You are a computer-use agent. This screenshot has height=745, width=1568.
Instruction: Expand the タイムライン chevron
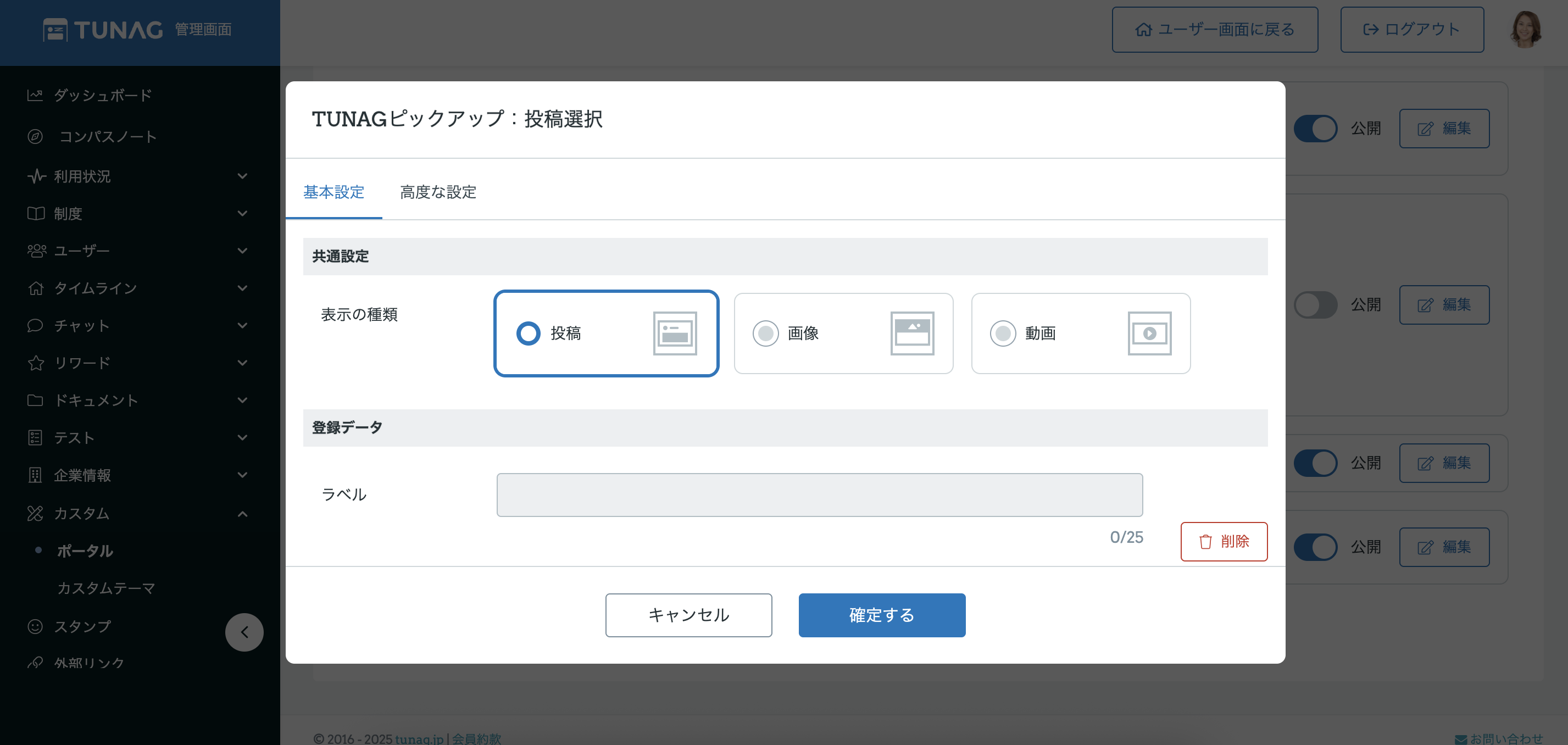coord(242,288)
